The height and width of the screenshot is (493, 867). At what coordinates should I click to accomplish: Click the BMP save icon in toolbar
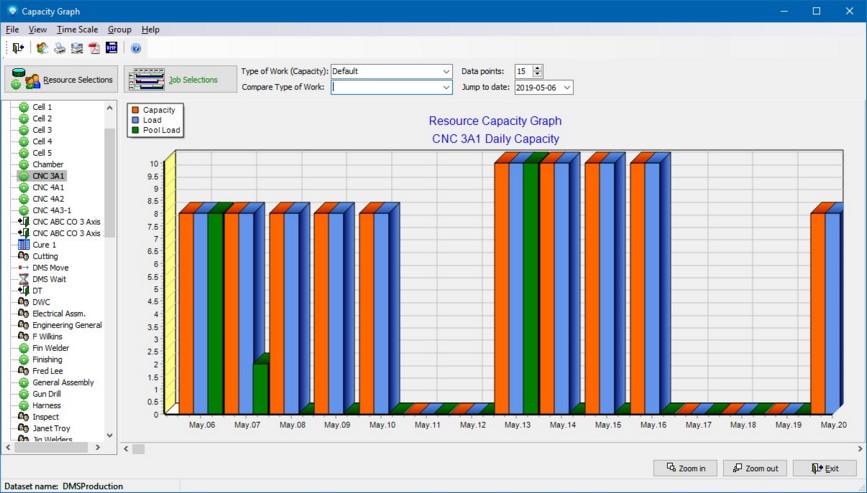point(111,48)
